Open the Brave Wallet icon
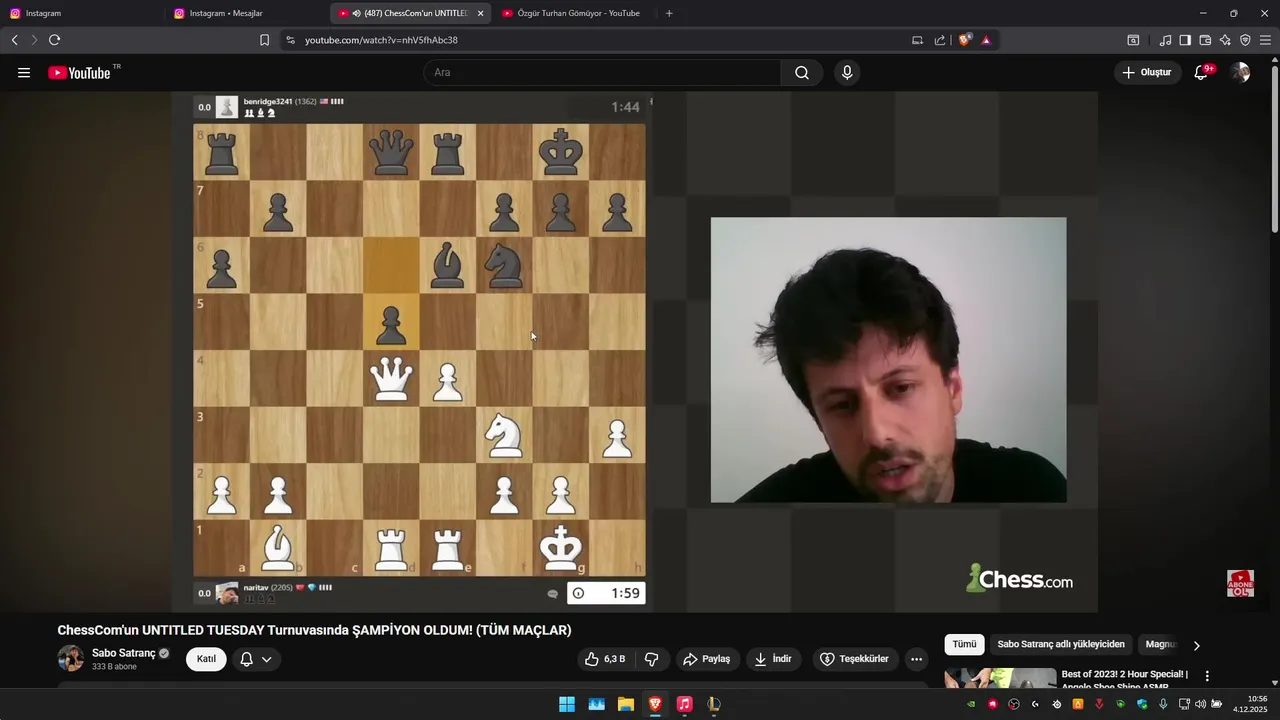The height and width of the screenshot is (720, 1280). click(1205, 40)
